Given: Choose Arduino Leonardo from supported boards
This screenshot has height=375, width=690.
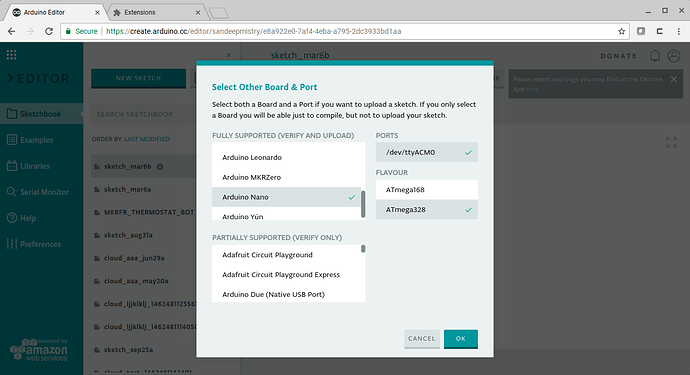Looking at the screenshot, I should click(286, 158).
